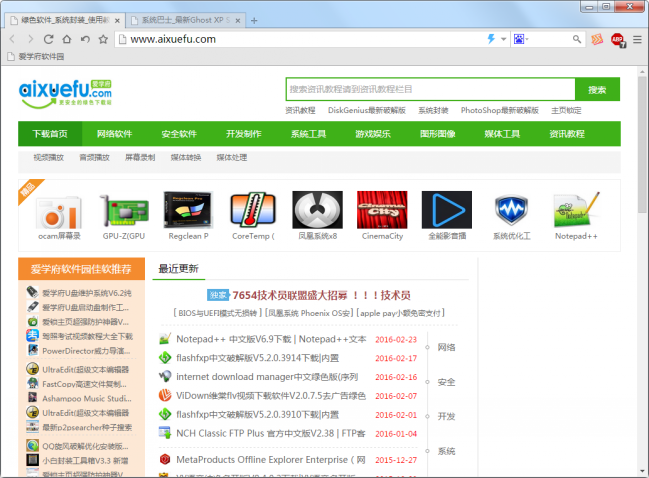Viewport: 649px width, 478px height.
Task: Open the 系统优化工 blue shield icon
Action: pos(511,210)
